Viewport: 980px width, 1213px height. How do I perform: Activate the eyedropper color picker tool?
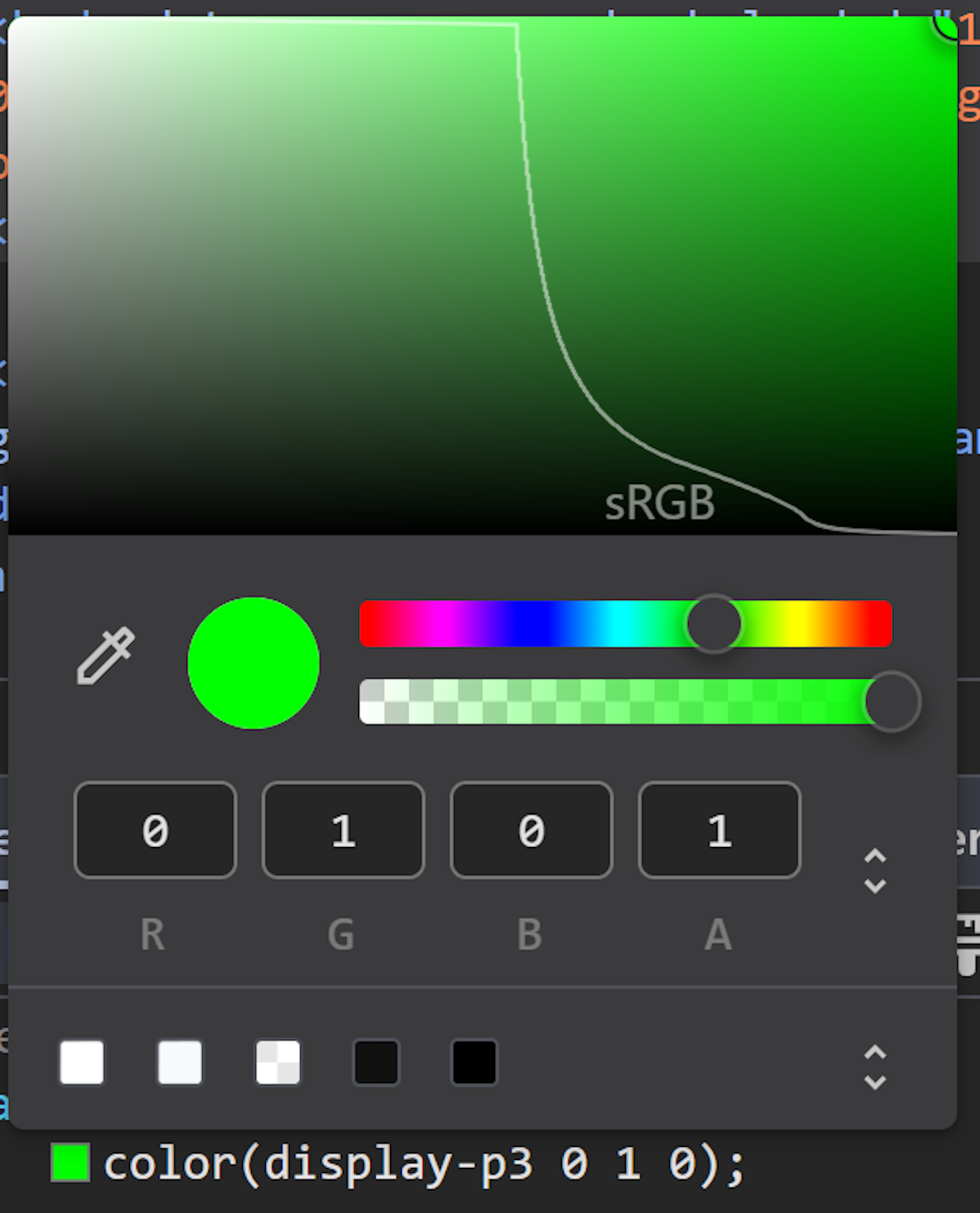(106, 656)
